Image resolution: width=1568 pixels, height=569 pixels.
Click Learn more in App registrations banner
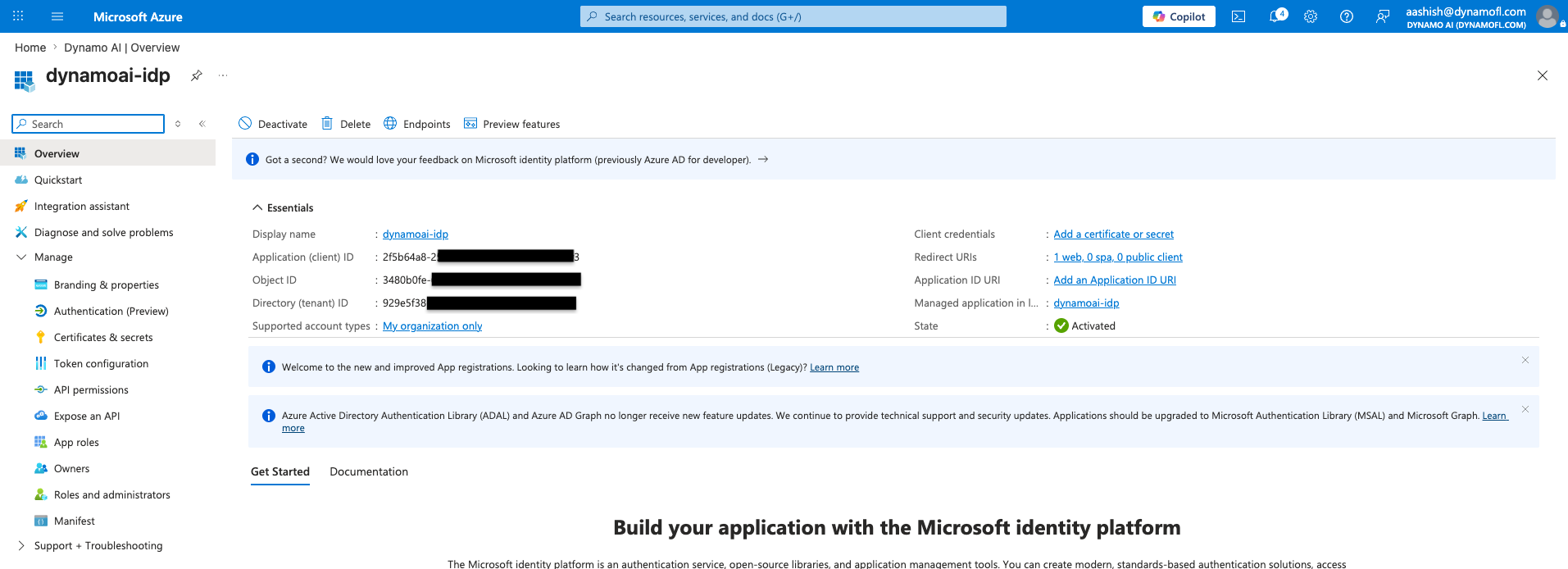coord(834,367)
